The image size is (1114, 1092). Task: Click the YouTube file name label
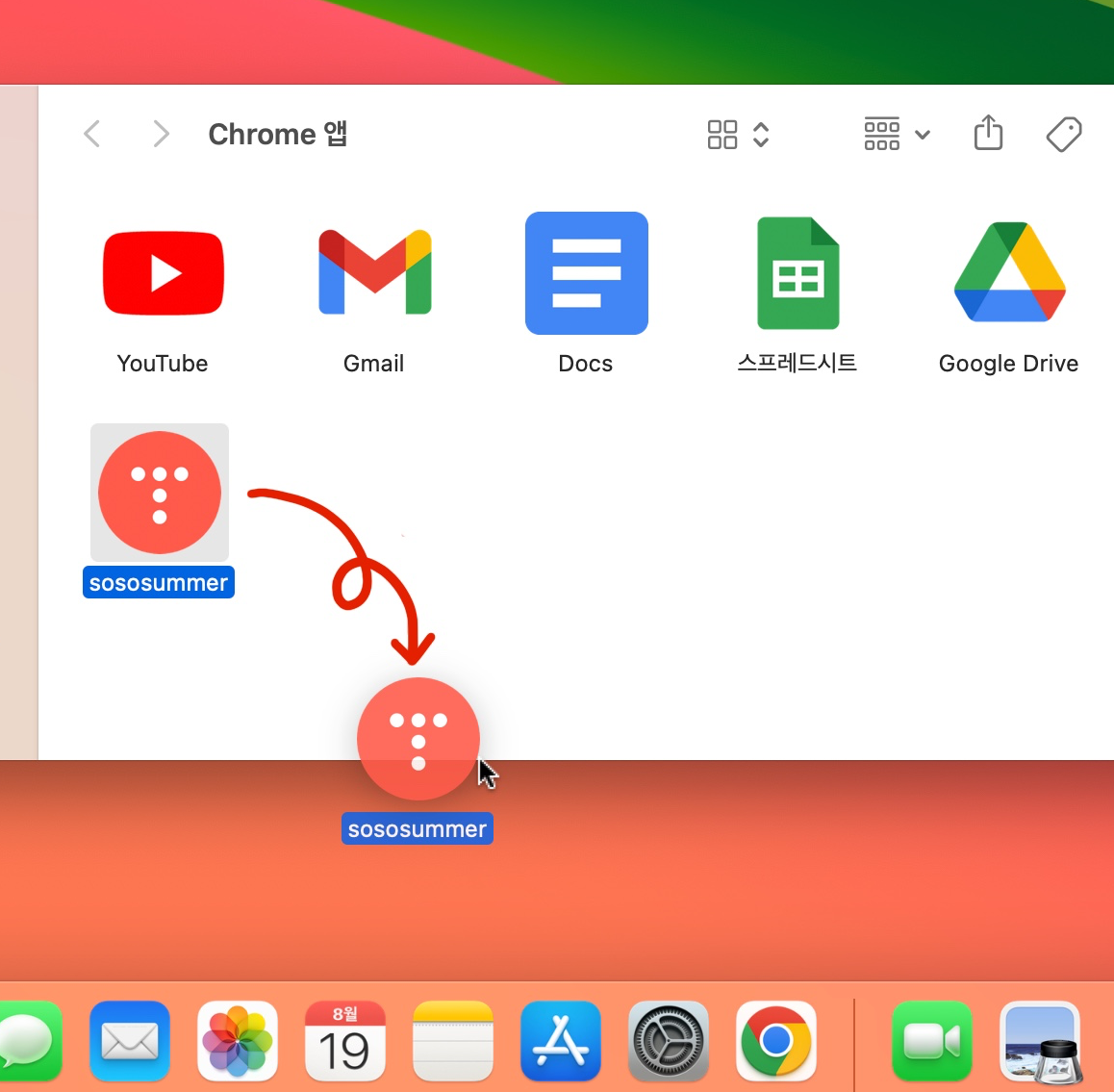point(163,363)
